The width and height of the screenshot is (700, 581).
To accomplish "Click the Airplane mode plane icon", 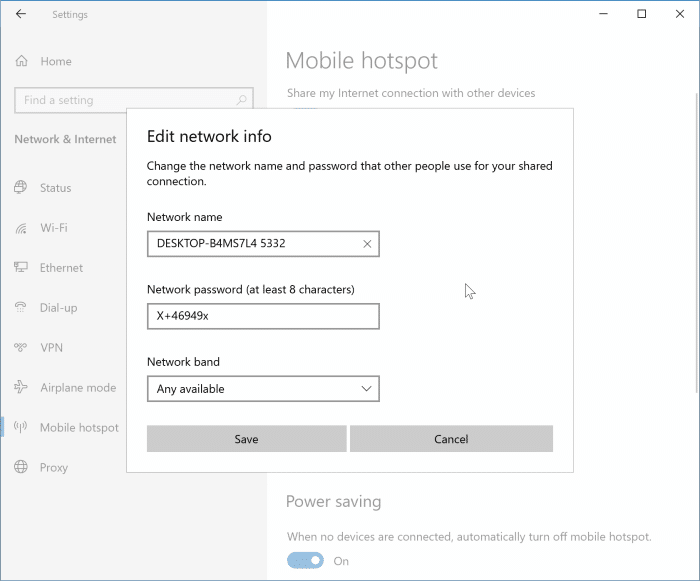I will point(21,387).
